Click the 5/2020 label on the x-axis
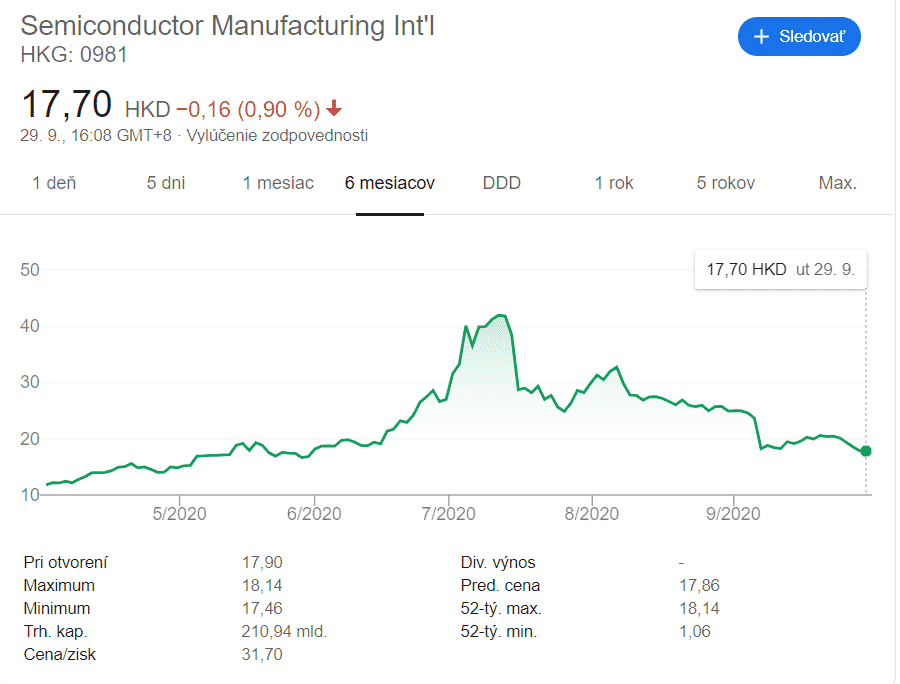The image size is (900, 684). [x=179, y=514]
